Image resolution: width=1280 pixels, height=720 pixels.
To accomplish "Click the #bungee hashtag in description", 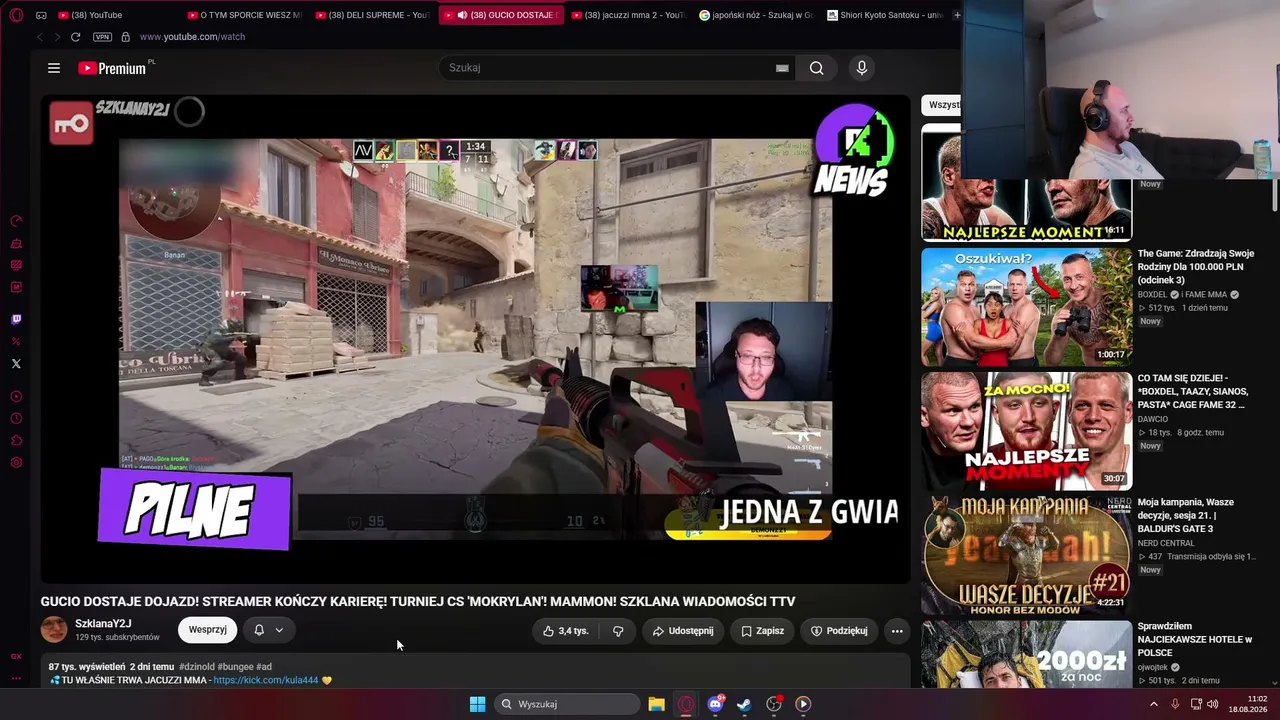I will click(235, 667).
